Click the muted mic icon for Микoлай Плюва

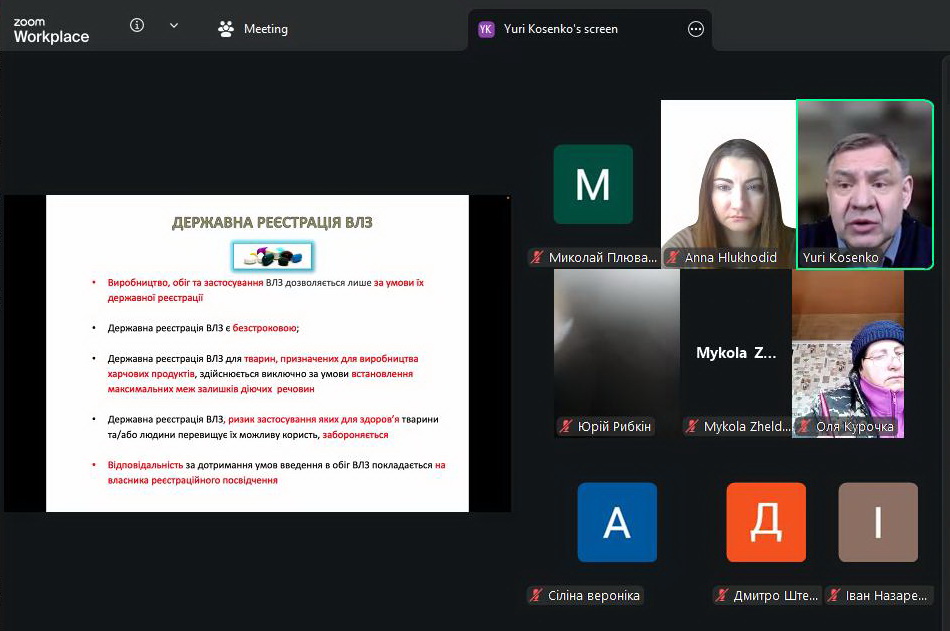tap(538, 258)
